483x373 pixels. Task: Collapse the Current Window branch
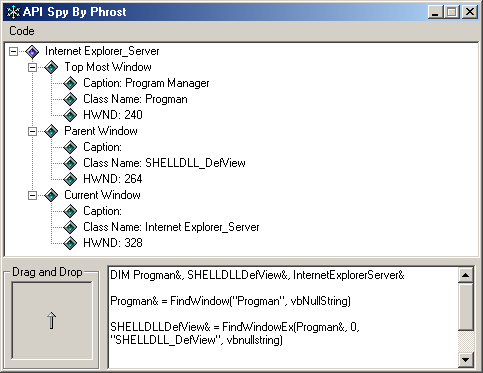tap(32, 195)
